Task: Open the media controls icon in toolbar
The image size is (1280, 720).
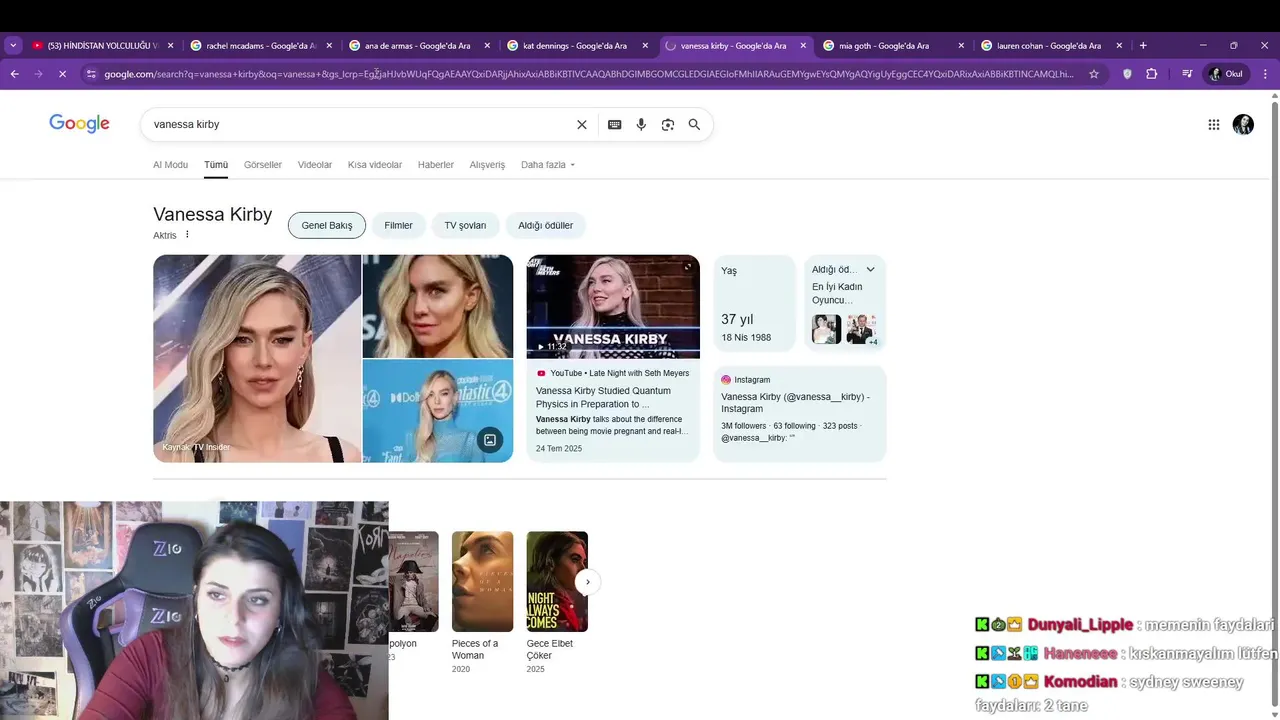Action: pyautogui.click(x=1187, y=74)
